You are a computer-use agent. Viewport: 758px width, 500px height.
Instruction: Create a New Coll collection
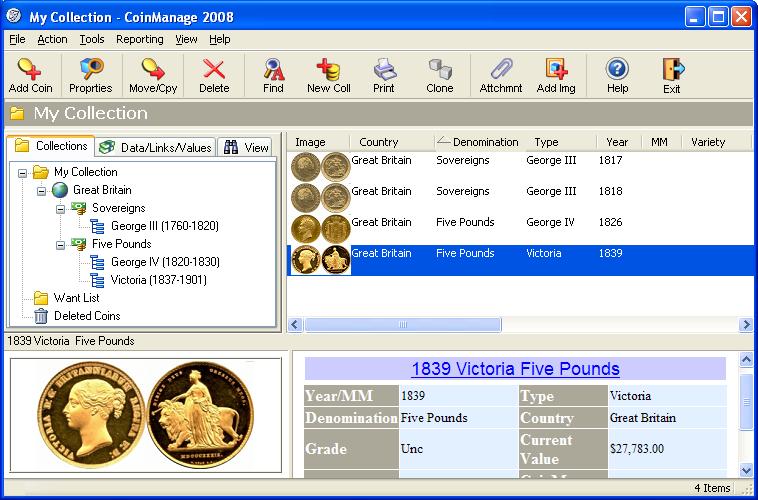pos(329,69)
